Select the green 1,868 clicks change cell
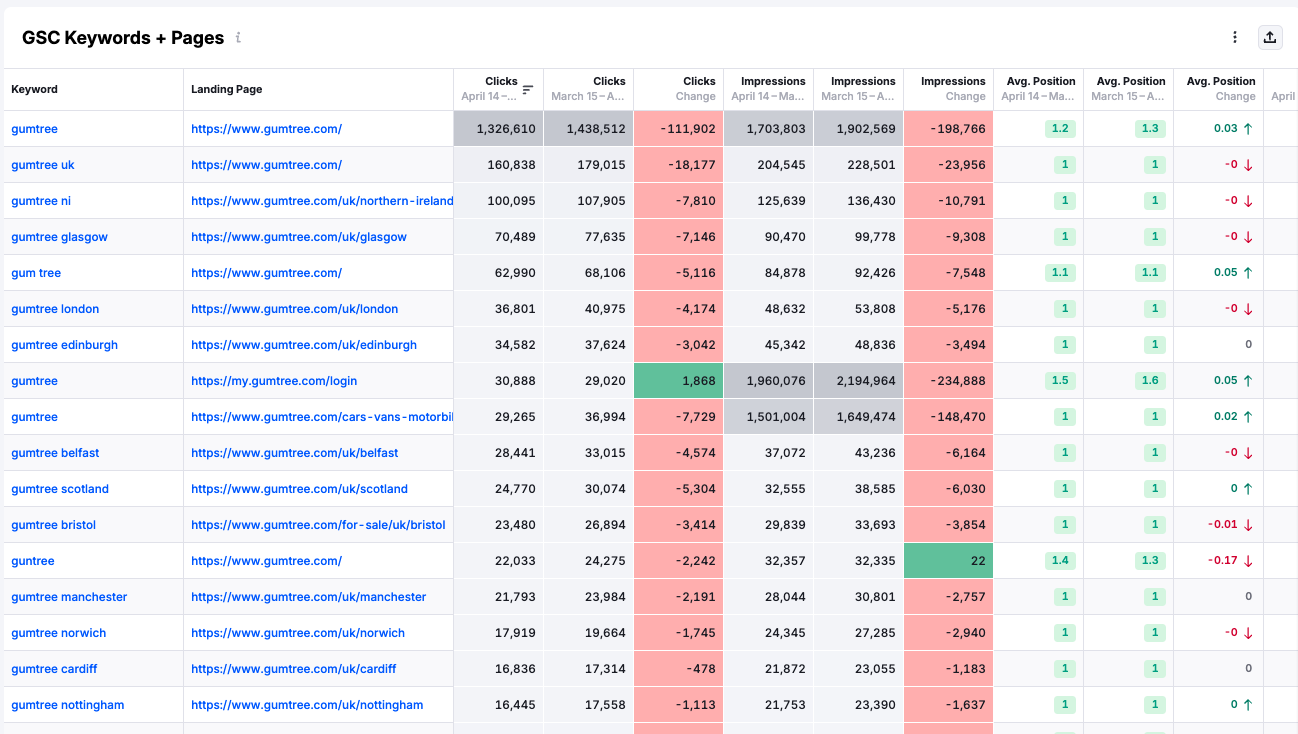Screen dimensions: 1298x734 pos(679,381)
